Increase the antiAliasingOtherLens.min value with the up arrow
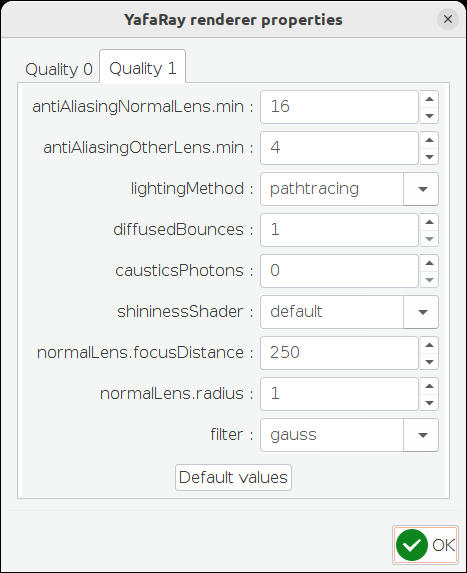 tap(429, 140)
